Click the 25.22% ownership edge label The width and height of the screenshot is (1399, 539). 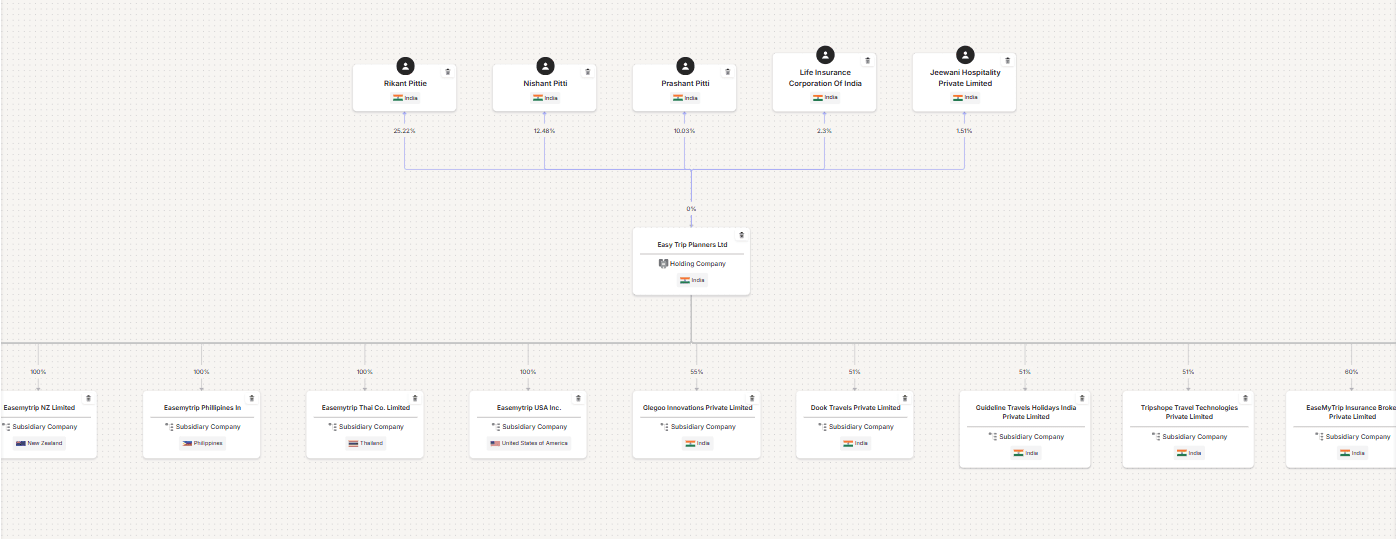405,131
